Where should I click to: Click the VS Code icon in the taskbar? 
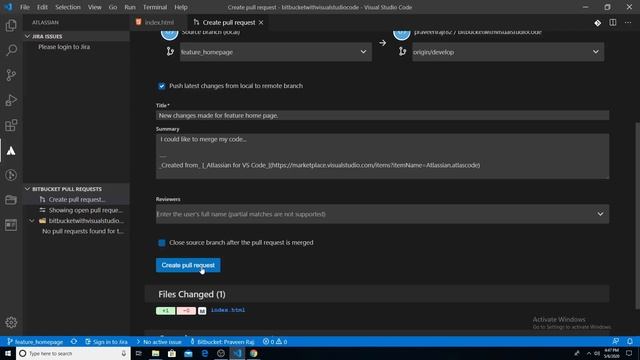[x=237, y=353]
